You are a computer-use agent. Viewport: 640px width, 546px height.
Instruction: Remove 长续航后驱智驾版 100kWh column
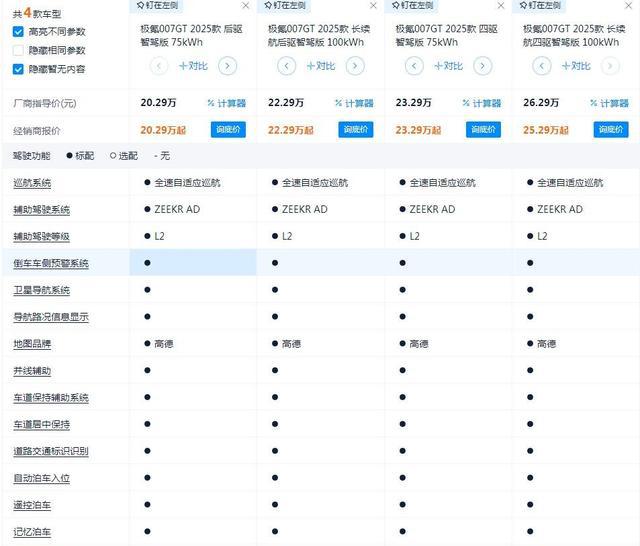click(x=373, y=6)
